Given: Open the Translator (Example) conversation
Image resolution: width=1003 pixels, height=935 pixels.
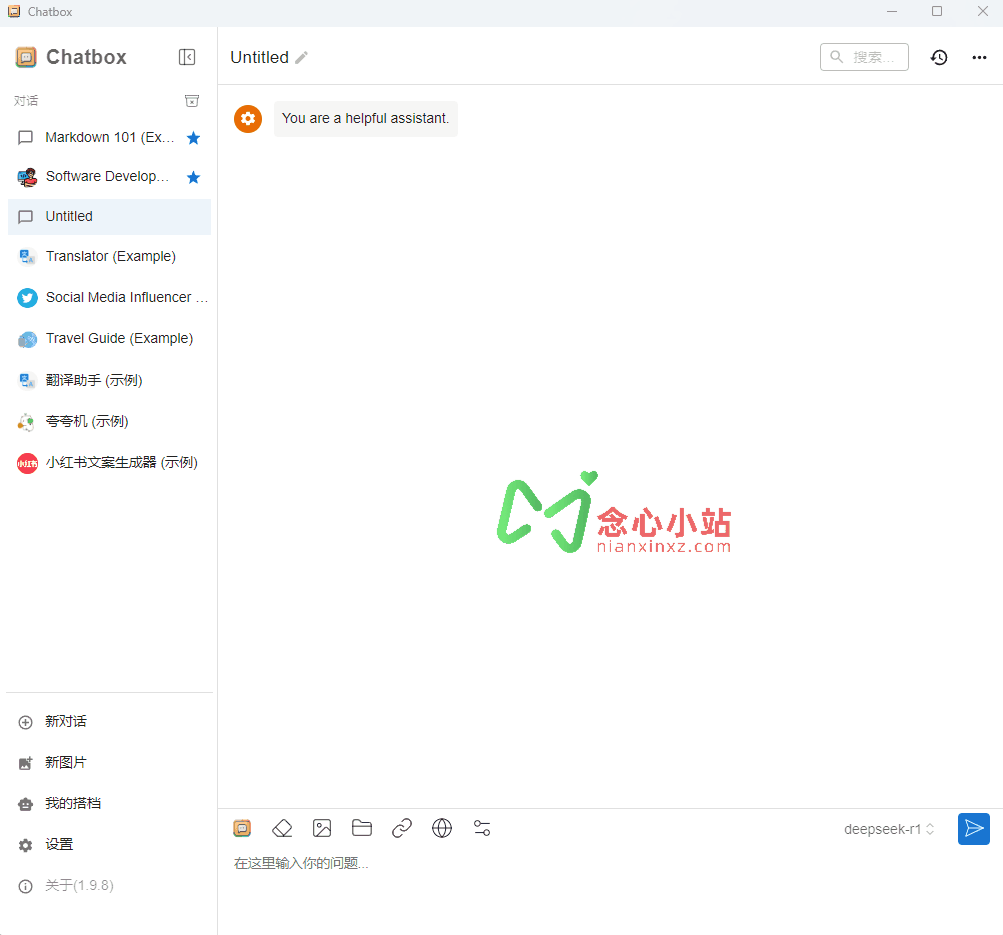Looking at the screenshot, I should 109,256.
